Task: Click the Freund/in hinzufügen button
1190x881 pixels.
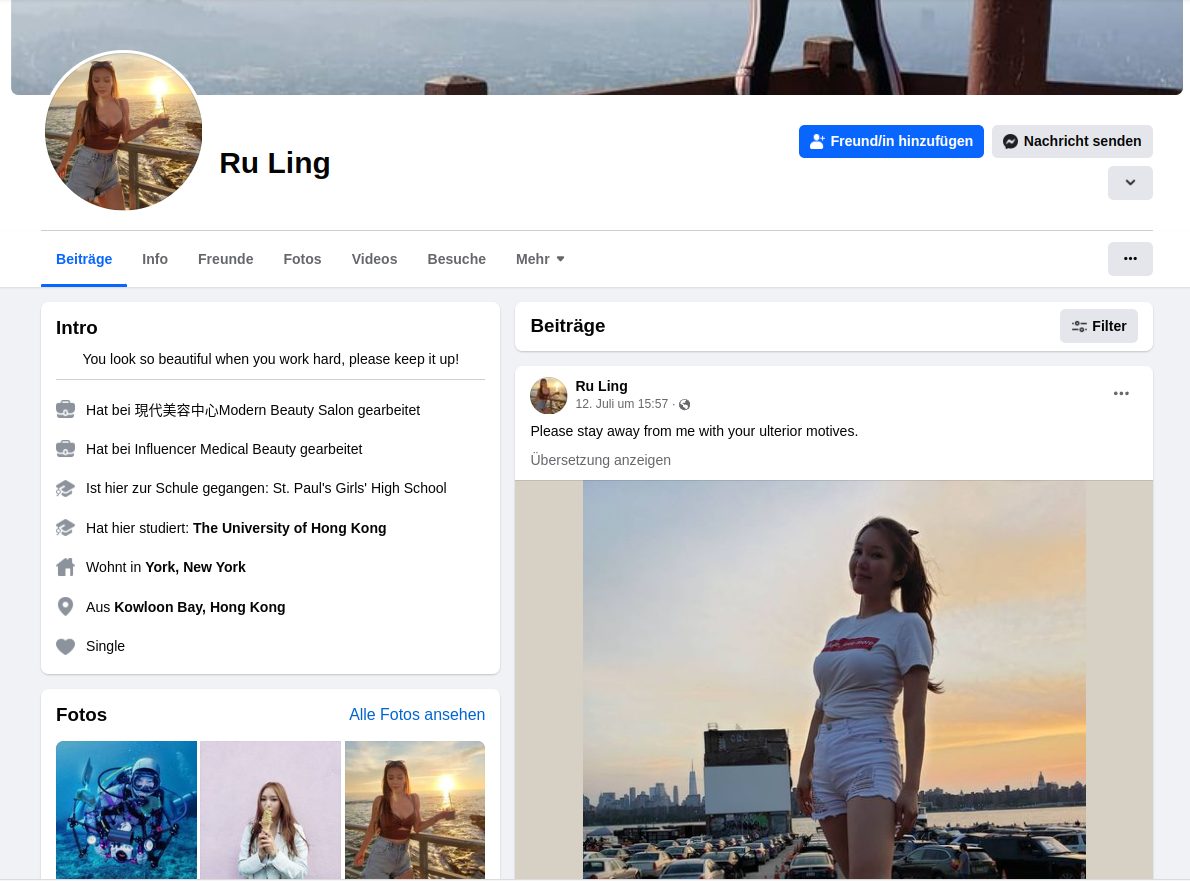Action: [891, 142]
